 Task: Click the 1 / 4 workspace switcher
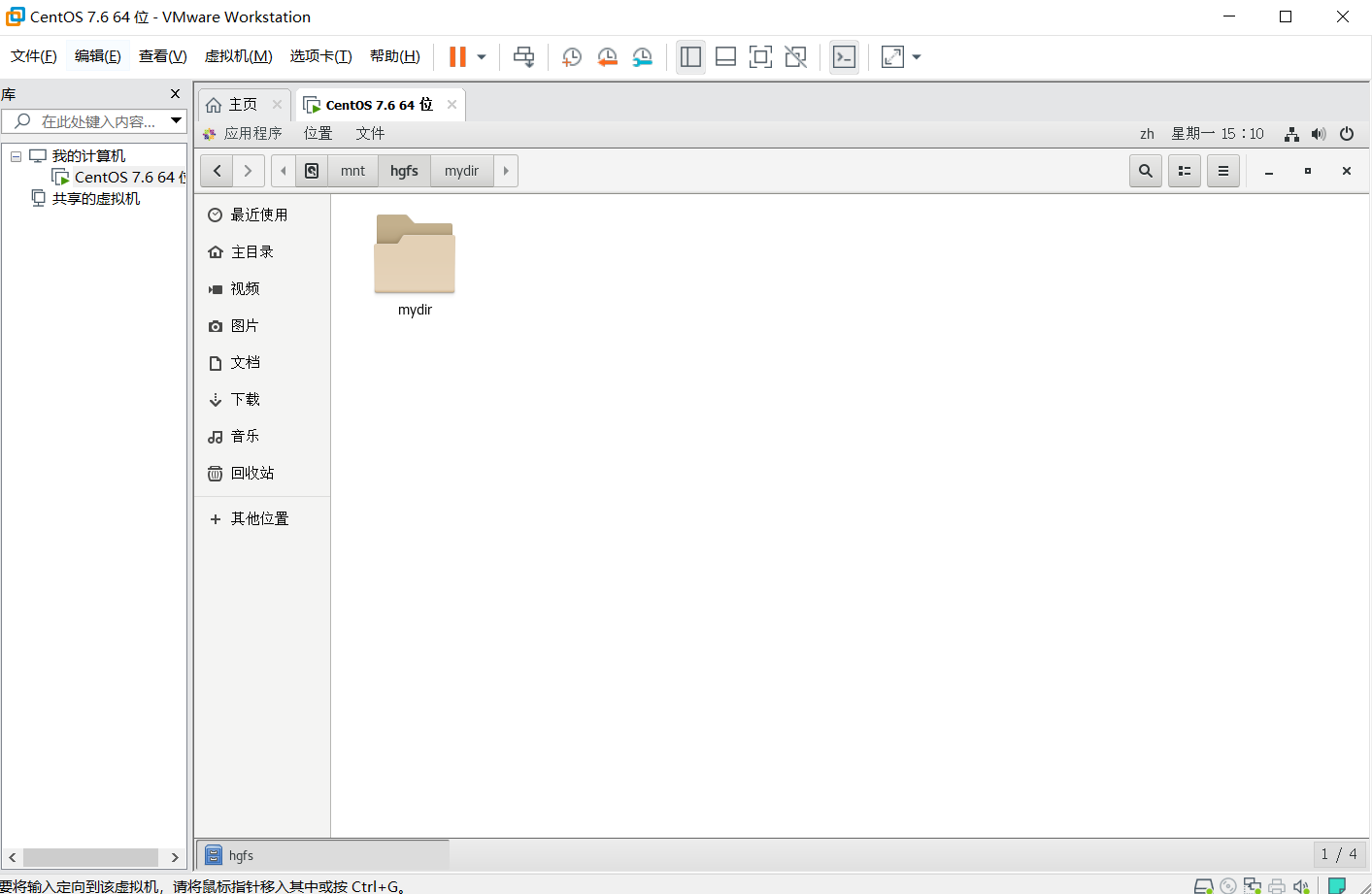(x=1339, y=854)
